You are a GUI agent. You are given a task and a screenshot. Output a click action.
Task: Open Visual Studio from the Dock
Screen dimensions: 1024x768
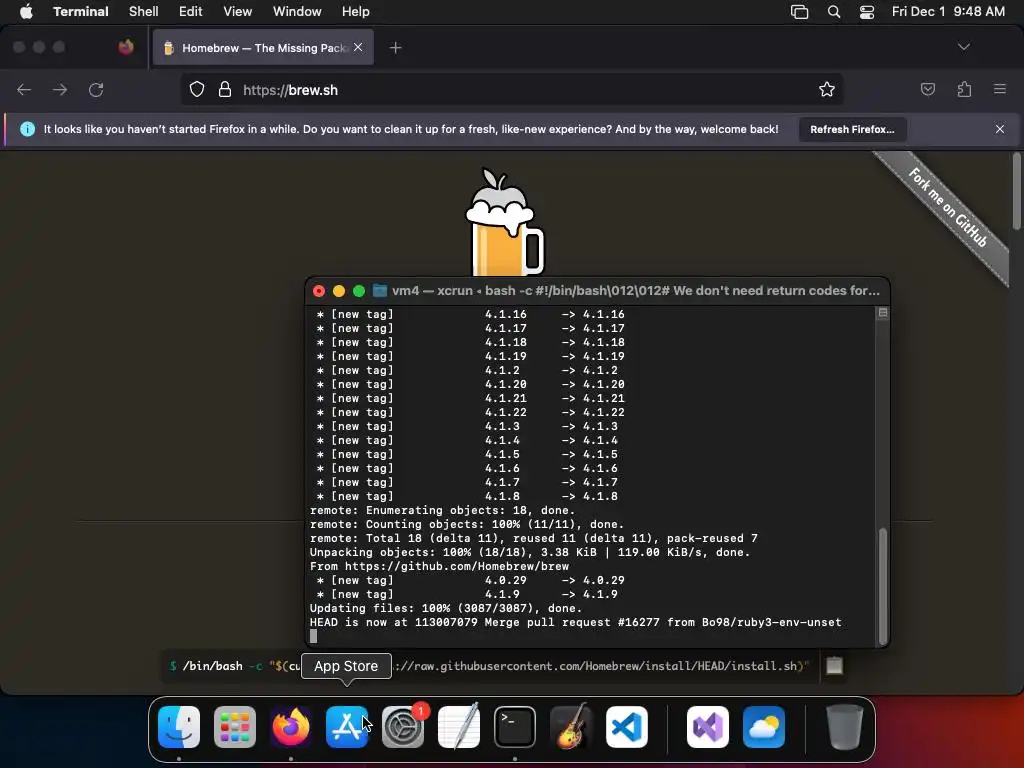pyautogui.click(x=708, y=727)
